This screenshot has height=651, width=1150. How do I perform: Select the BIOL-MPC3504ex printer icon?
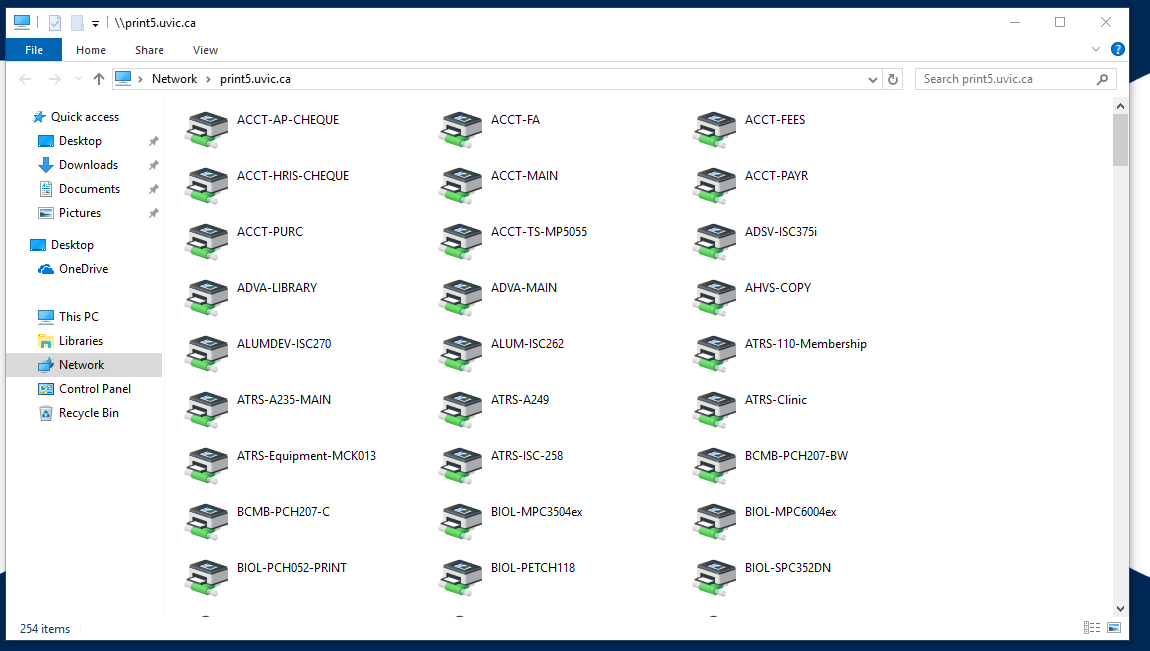pyautogui.click(x=461, y=521)
